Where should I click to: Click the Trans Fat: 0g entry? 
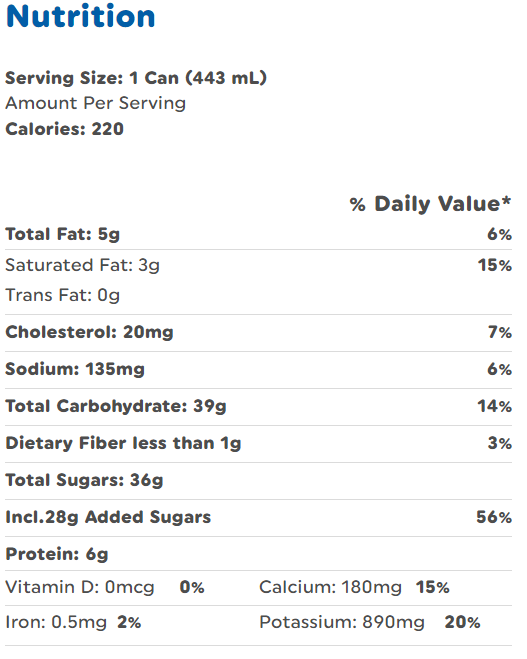(x=62, y=295)
